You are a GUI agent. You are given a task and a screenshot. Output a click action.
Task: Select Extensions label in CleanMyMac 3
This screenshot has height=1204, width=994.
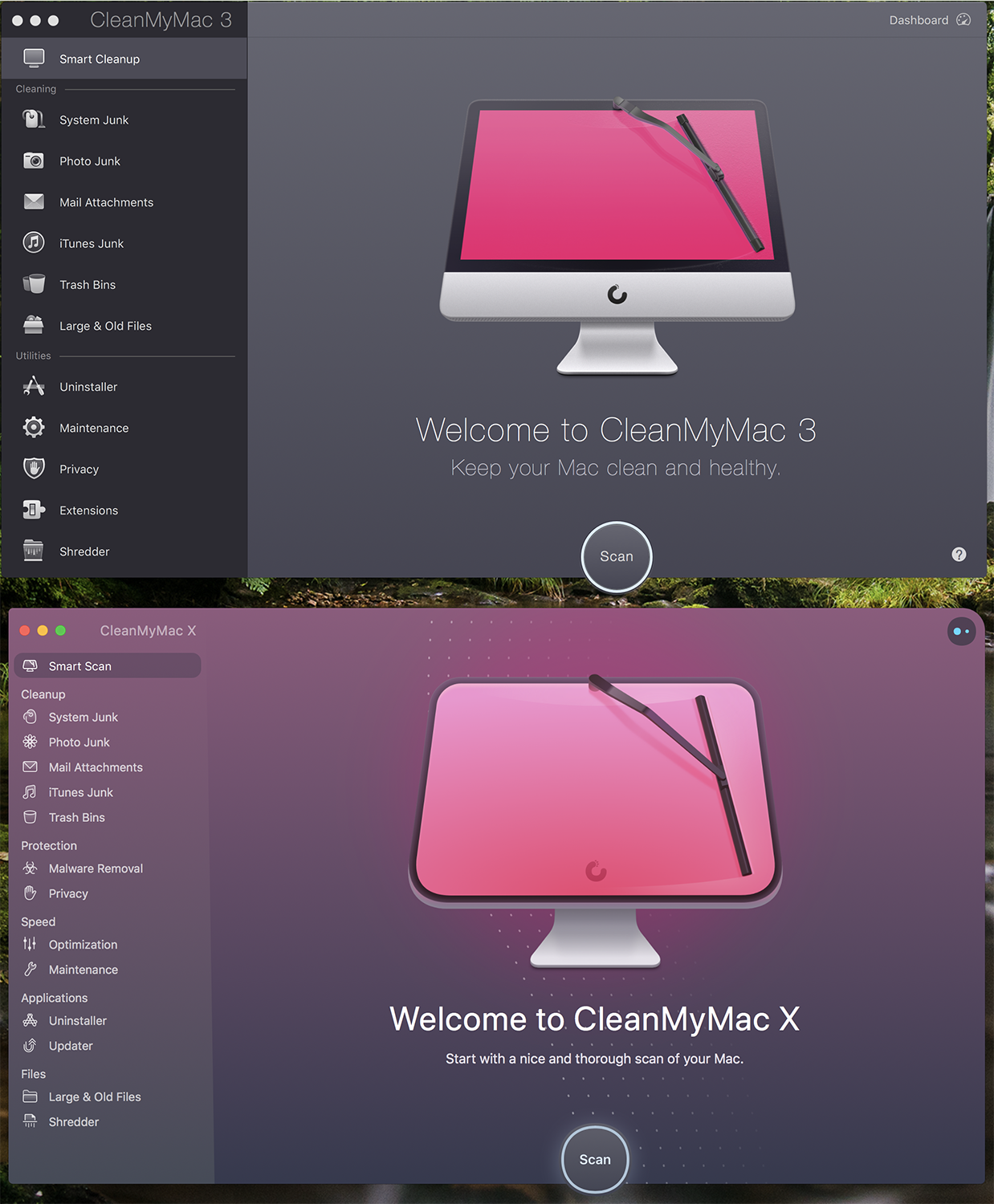(88, 510)
